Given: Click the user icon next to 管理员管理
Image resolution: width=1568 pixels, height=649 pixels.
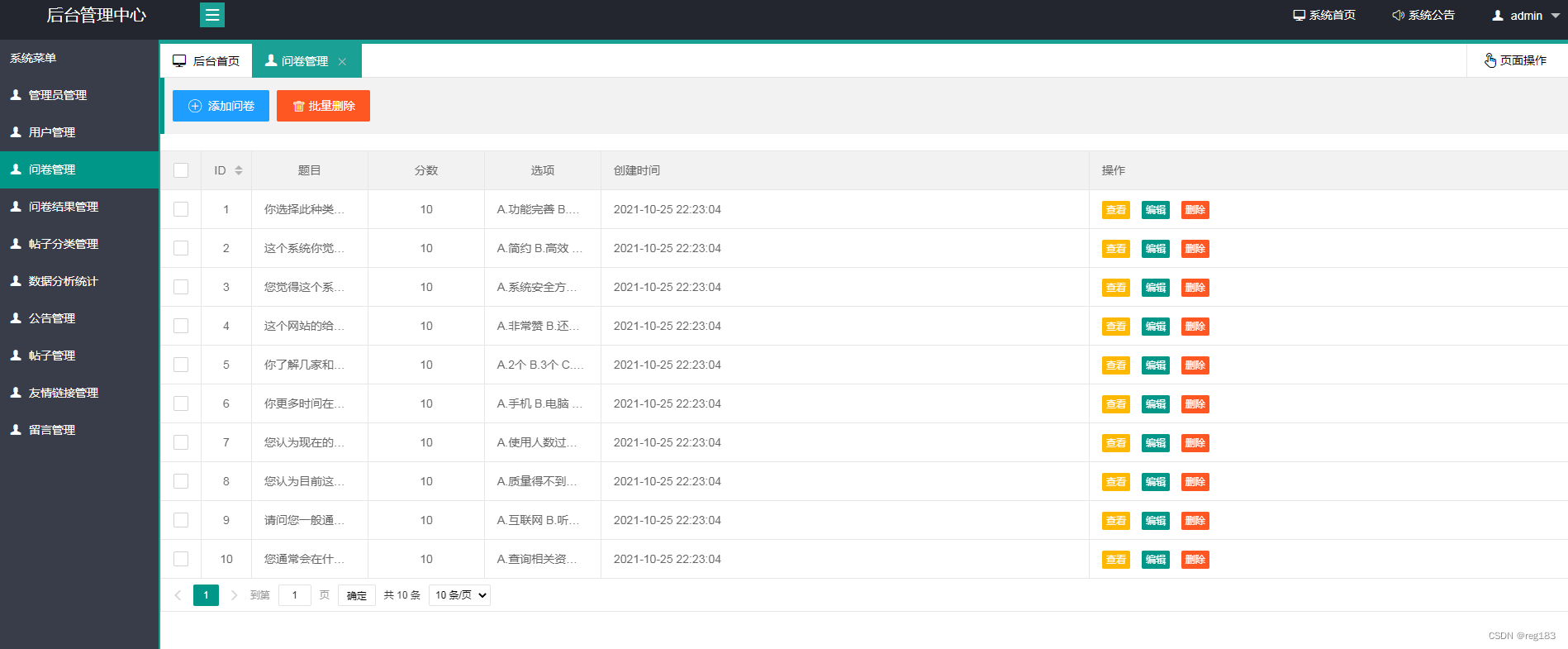Looking at the screenshot, I should click(16, 95).
